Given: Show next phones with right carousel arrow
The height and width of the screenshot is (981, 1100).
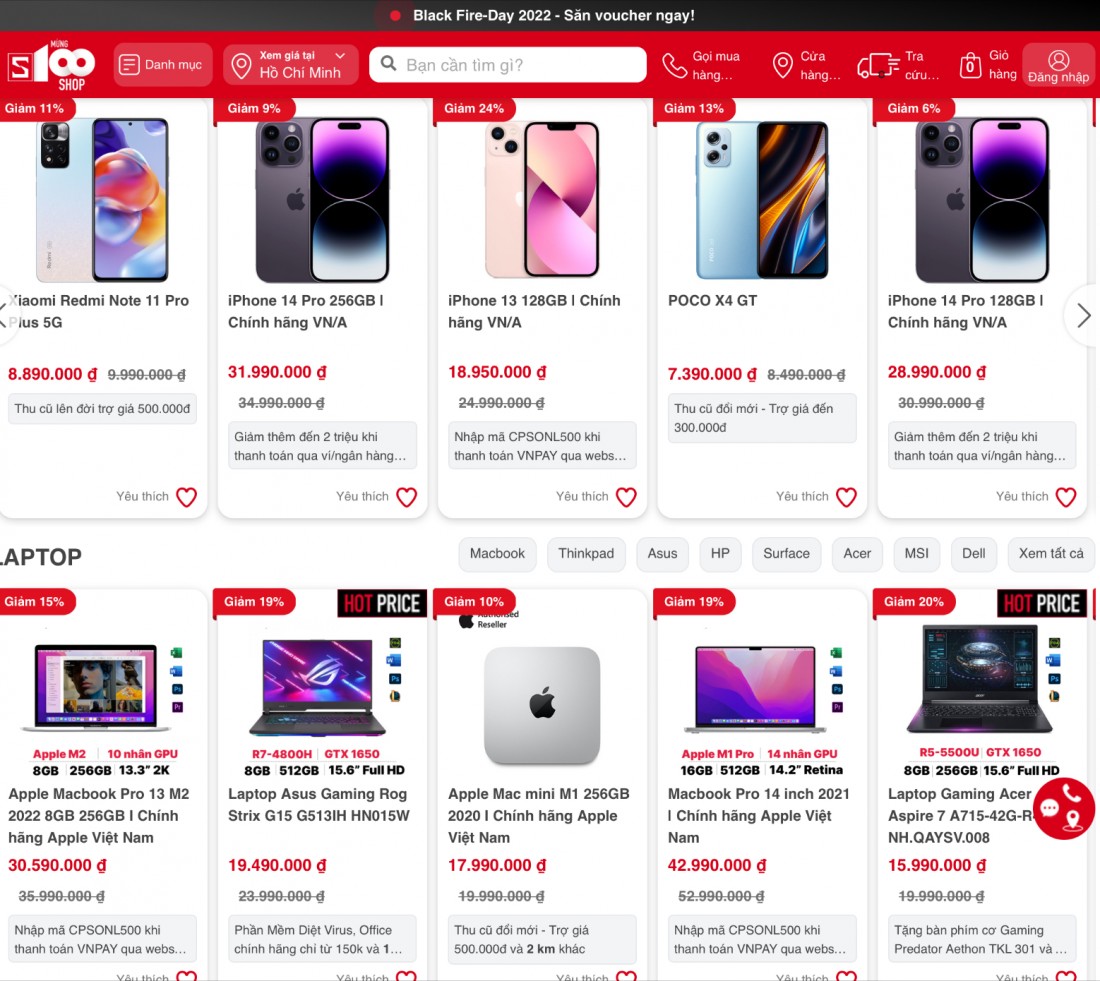Looking at the screenshot, I should click(1082, 315).
